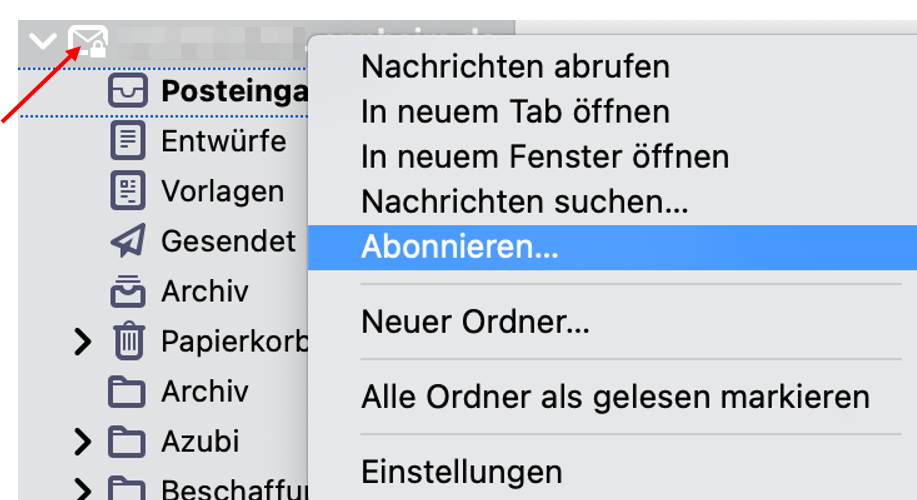Image resolution: width=917 pixels, height=500 pixels.
Task: Collapse the mail account folder tree
Action: 43,42
